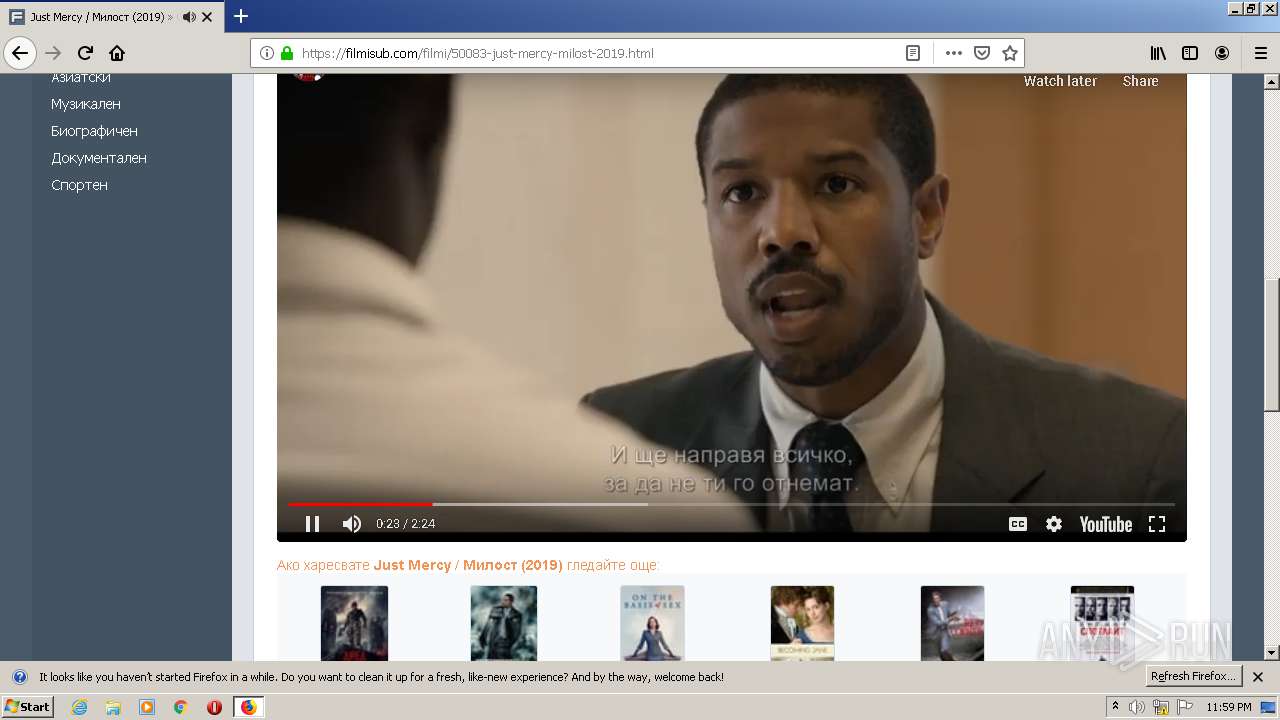1280x720 pixels.
Task: Click Share on the video
Action: (x=1140, y=81)
